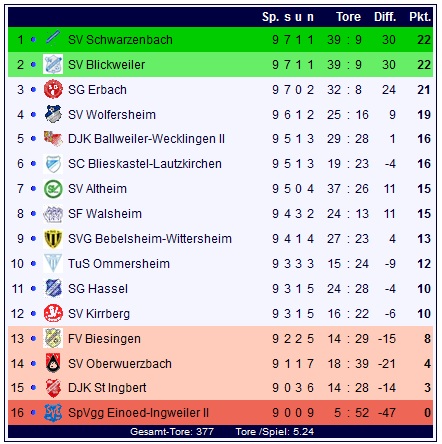Select the FV Biesingen team name
Screen dimensions: 442x444
click(x=104, y=339)
